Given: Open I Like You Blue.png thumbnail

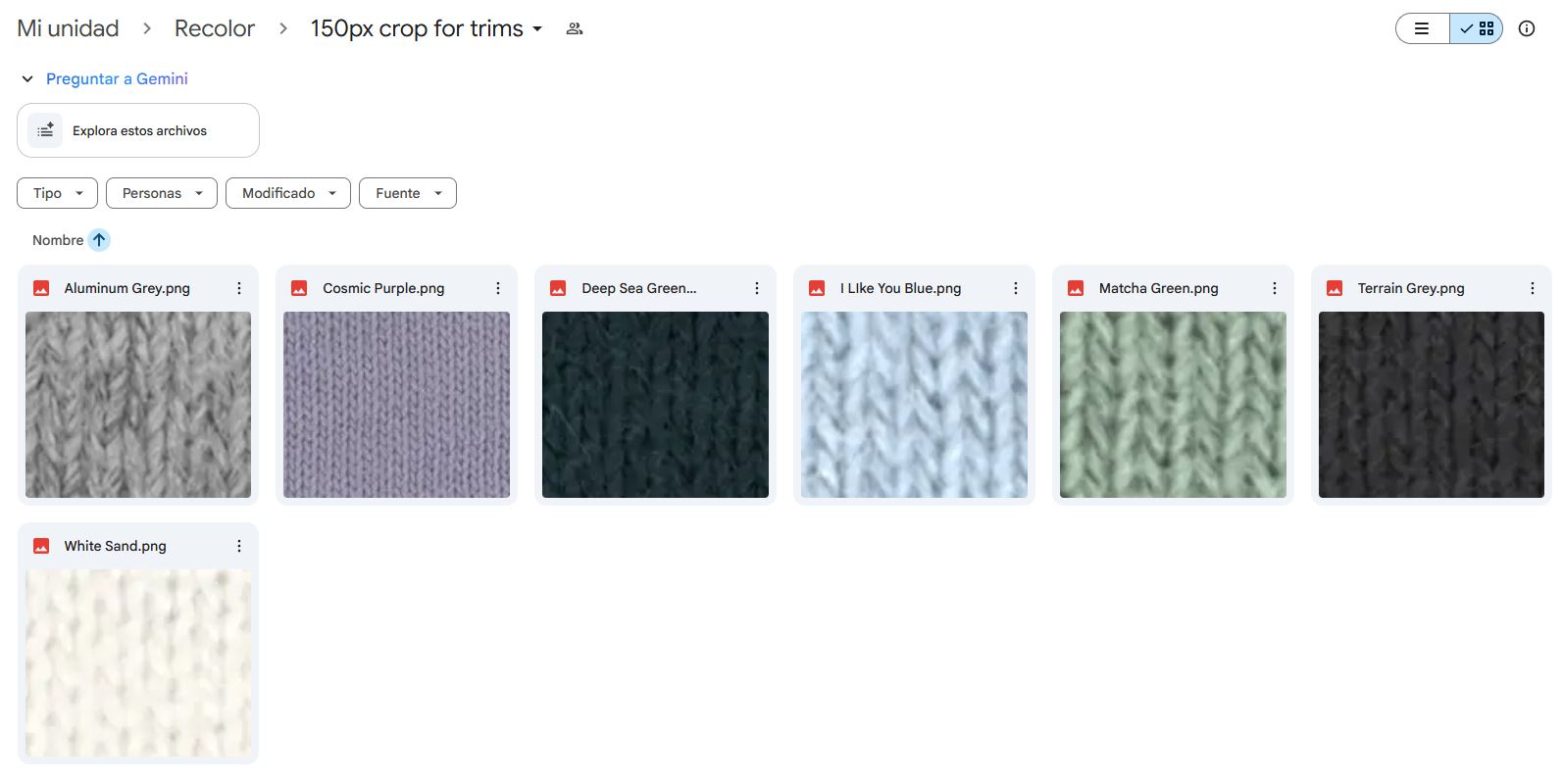Looking at the screenshot, I should tap(914, 405).
